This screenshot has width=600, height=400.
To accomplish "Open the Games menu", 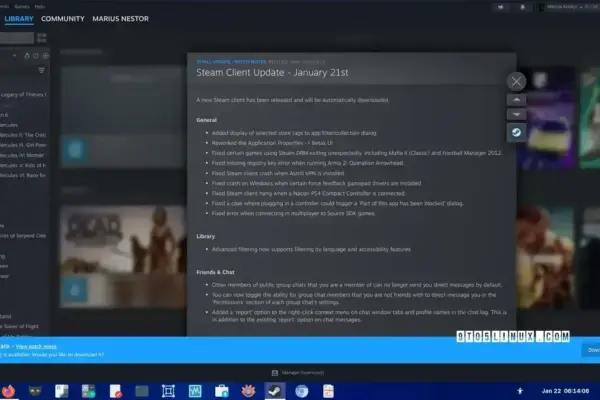I will (22, 7).
